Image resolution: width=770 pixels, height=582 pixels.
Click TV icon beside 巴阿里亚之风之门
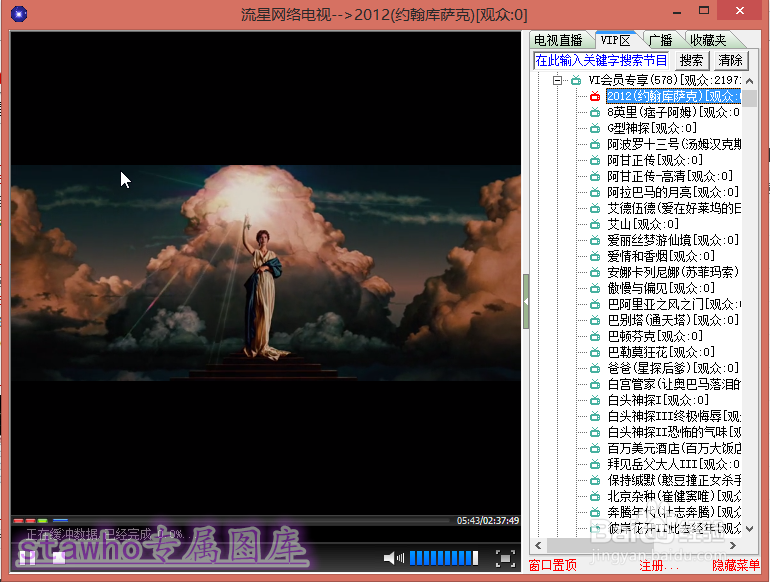point(595,304)
